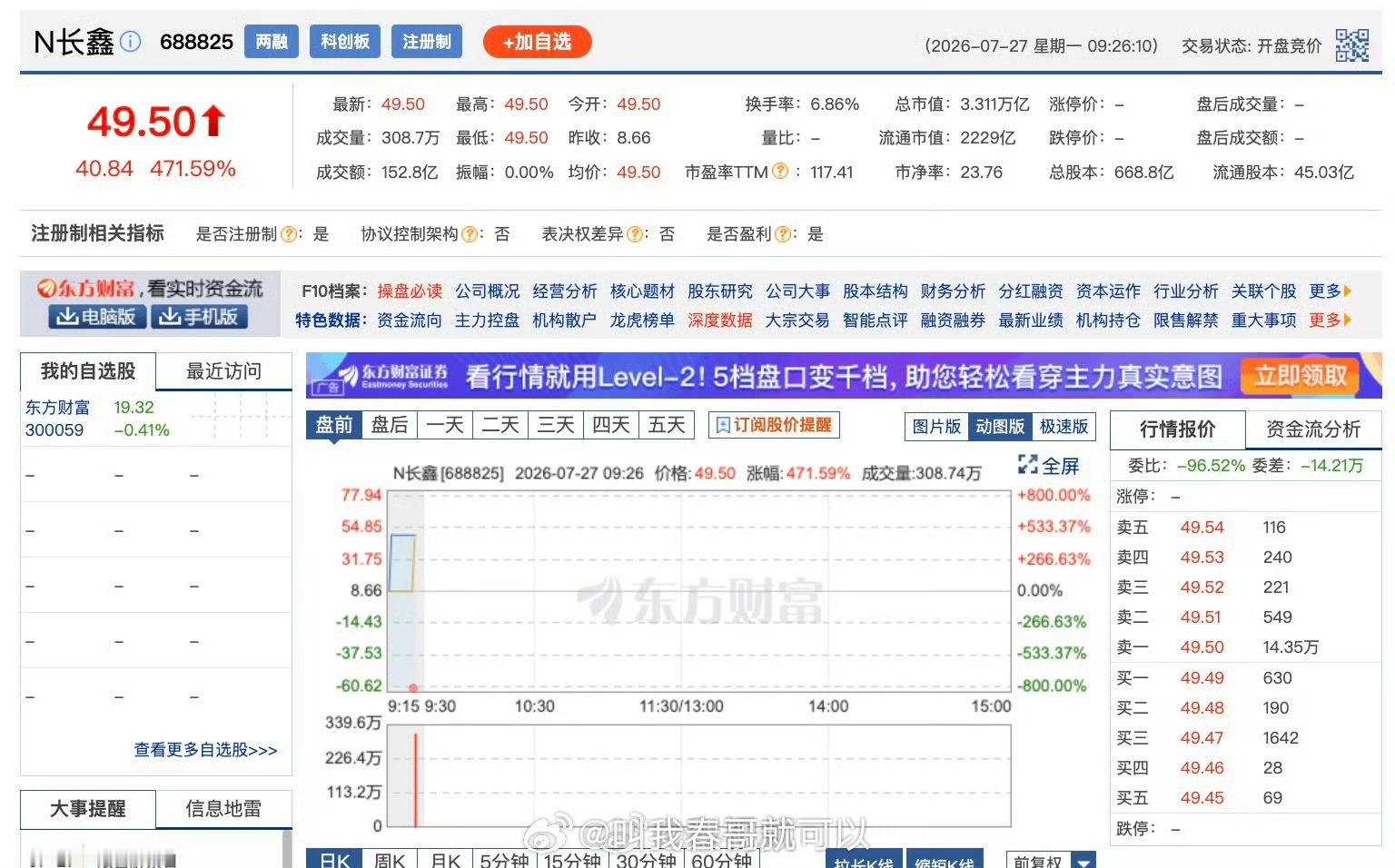Screen dimensions: 1395x868
Task: Select 5分钟 K-line tab
Action: coord(504,860)
